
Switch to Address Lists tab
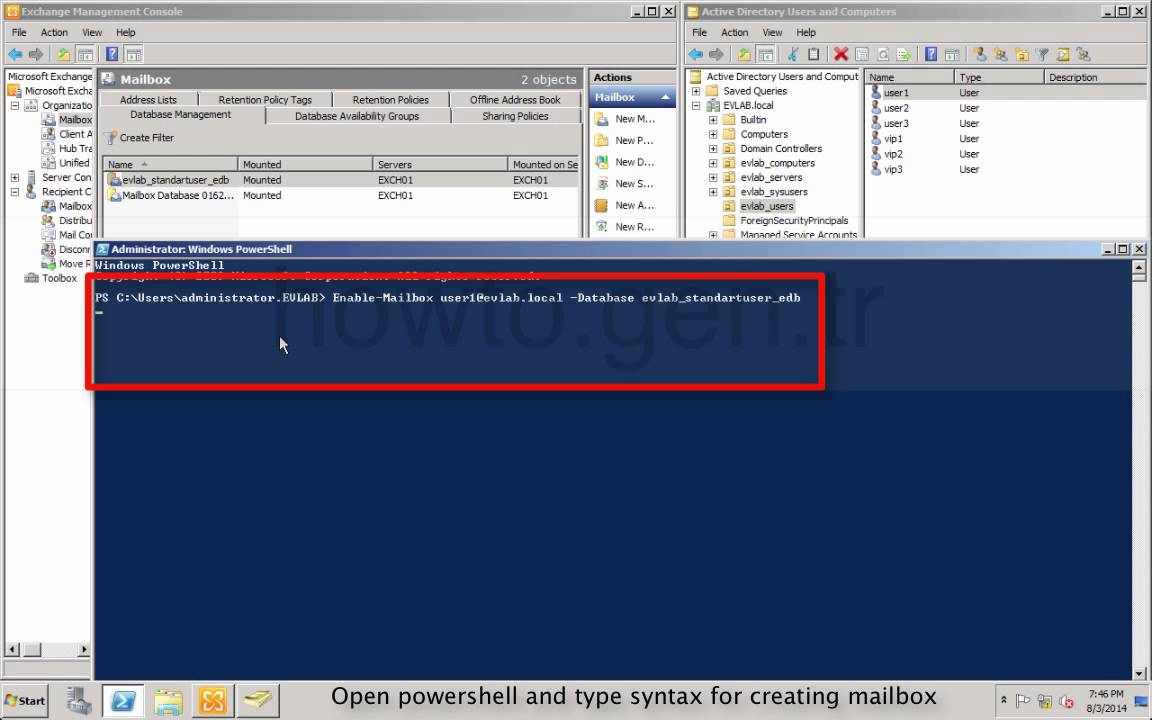148,99
